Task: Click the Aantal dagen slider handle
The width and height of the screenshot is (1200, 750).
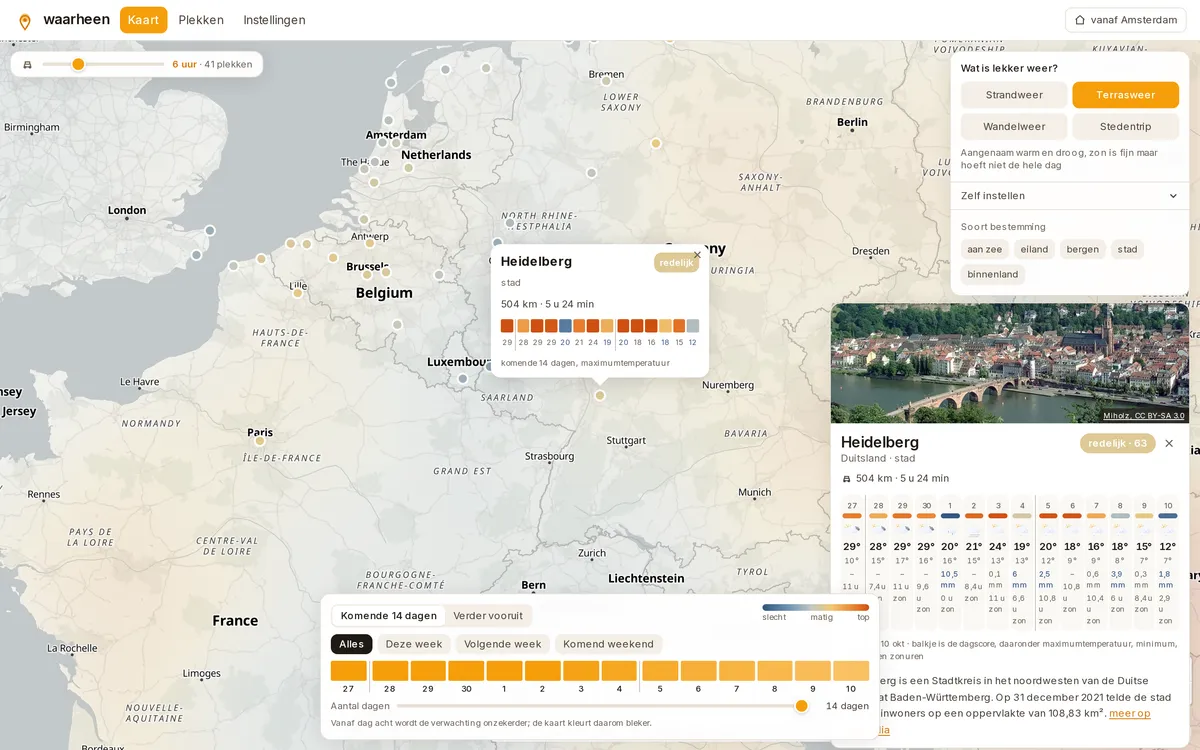Action: pyautogui.click(x=801, y=706)
